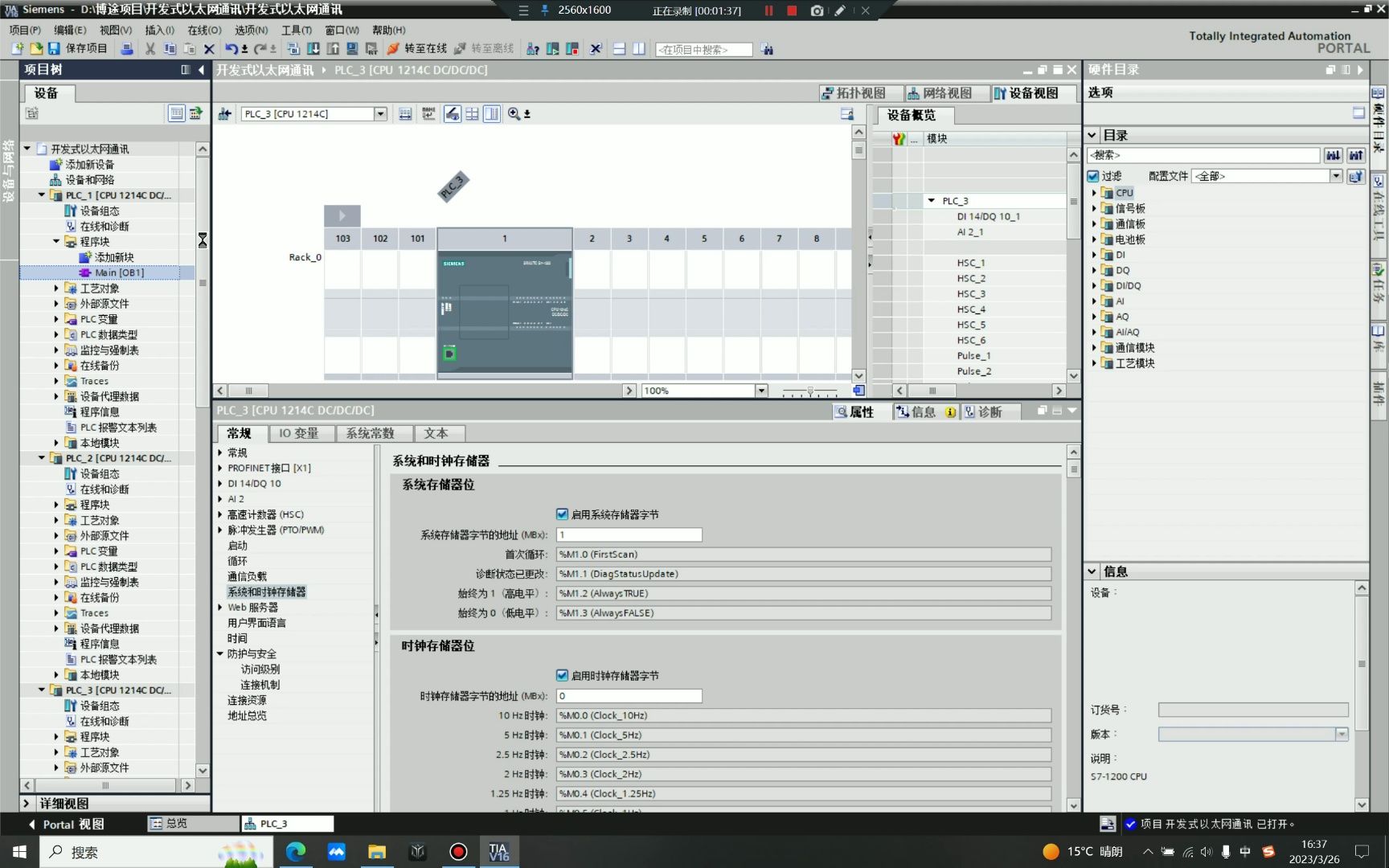Click the clock memory byte address field

click(x=629, y=696)
